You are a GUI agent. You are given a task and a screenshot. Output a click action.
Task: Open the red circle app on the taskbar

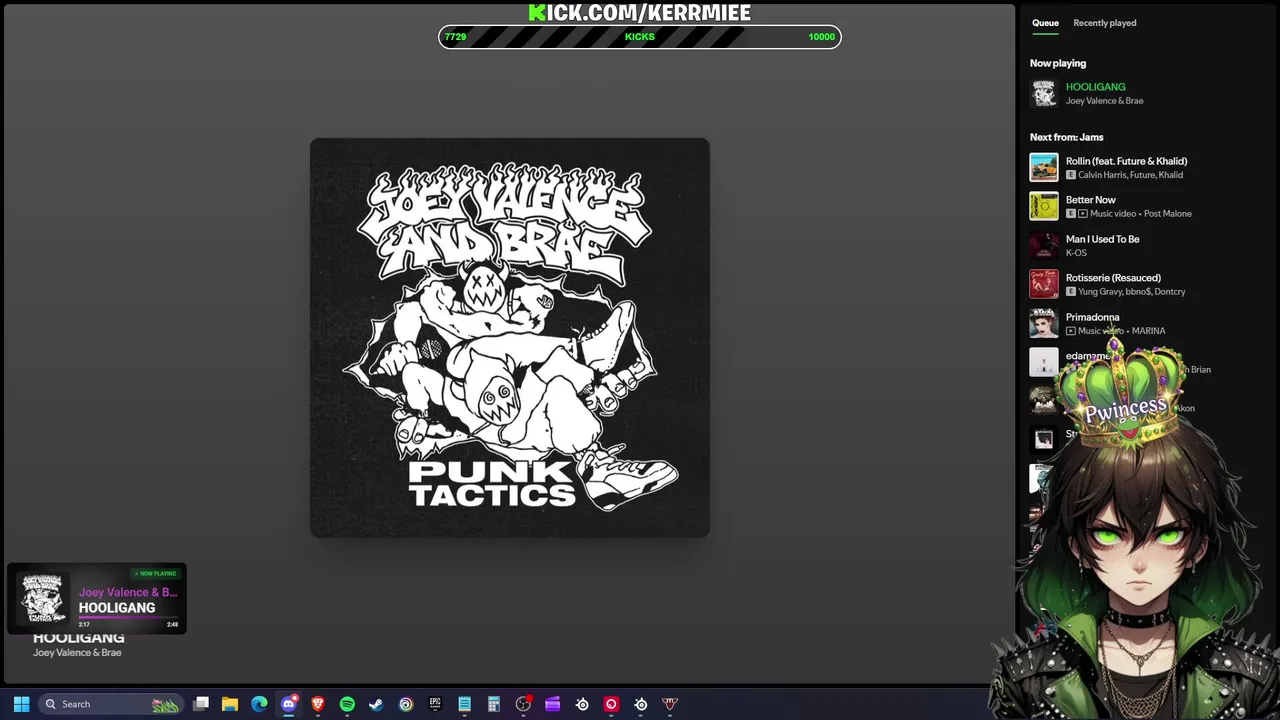coord(611,704)
